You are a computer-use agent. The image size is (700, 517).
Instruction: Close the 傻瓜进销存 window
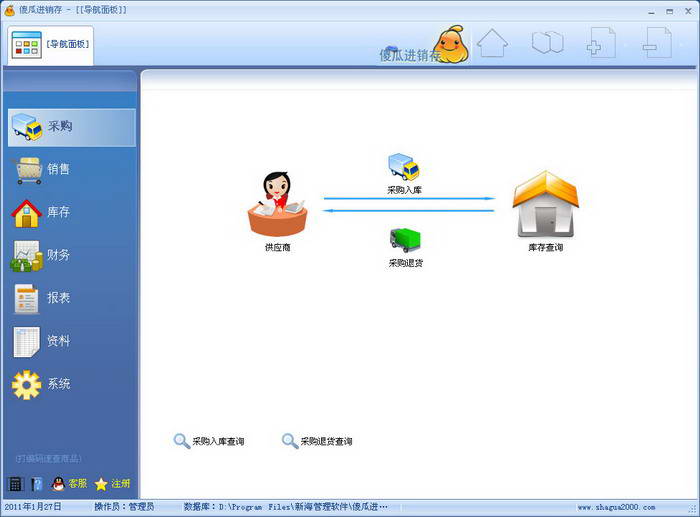[x=688, y=12]
